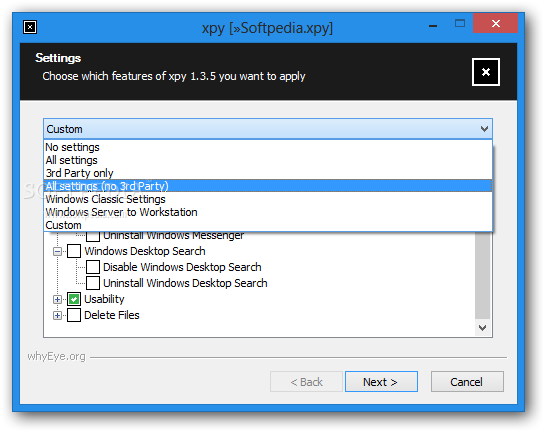Tick the Delete Files checkbox
Screen dimensions: 545x432
[x=74, y=315]
